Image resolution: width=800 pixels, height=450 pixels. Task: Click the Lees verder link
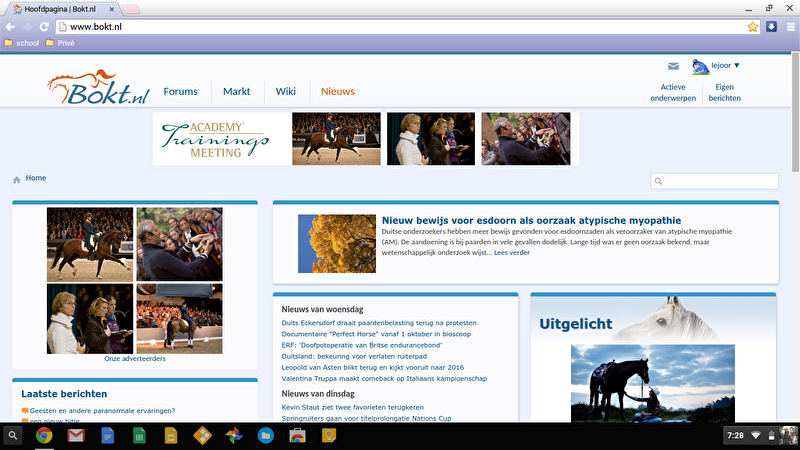[512, 253]
